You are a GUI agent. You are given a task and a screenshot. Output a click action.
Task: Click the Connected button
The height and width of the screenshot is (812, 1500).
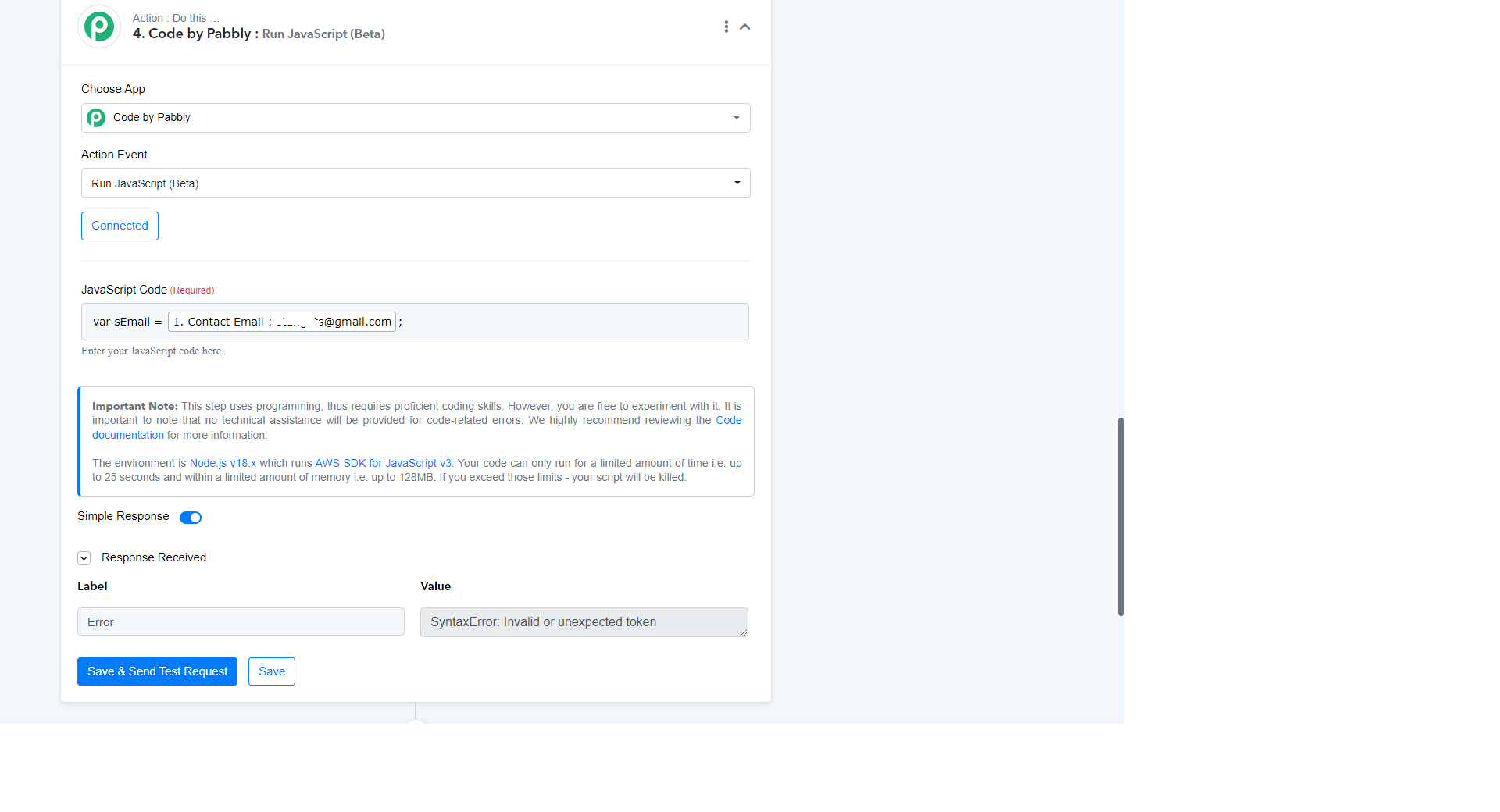point(120,226)
